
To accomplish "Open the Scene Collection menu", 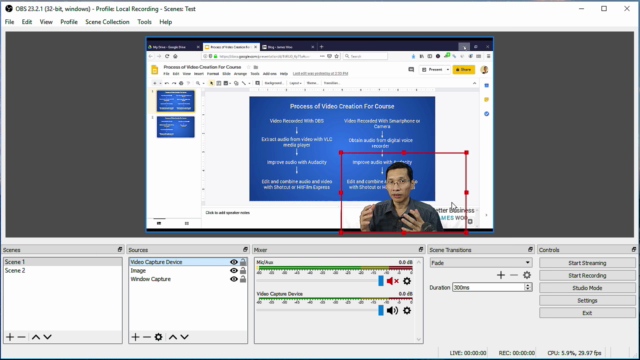I will (107, 22).
